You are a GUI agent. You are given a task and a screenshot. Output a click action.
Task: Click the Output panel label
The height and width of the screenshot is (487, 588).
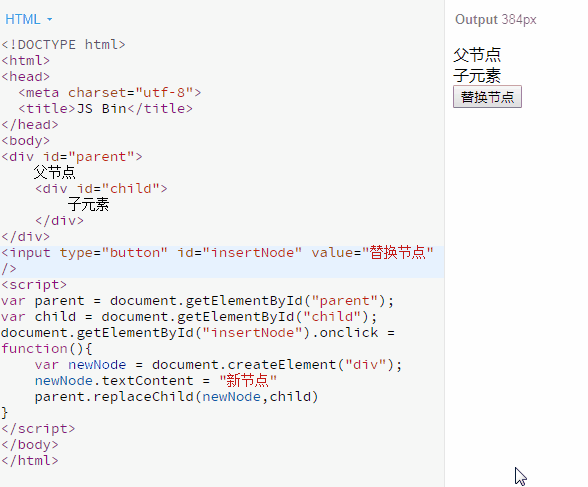[495, 19]
